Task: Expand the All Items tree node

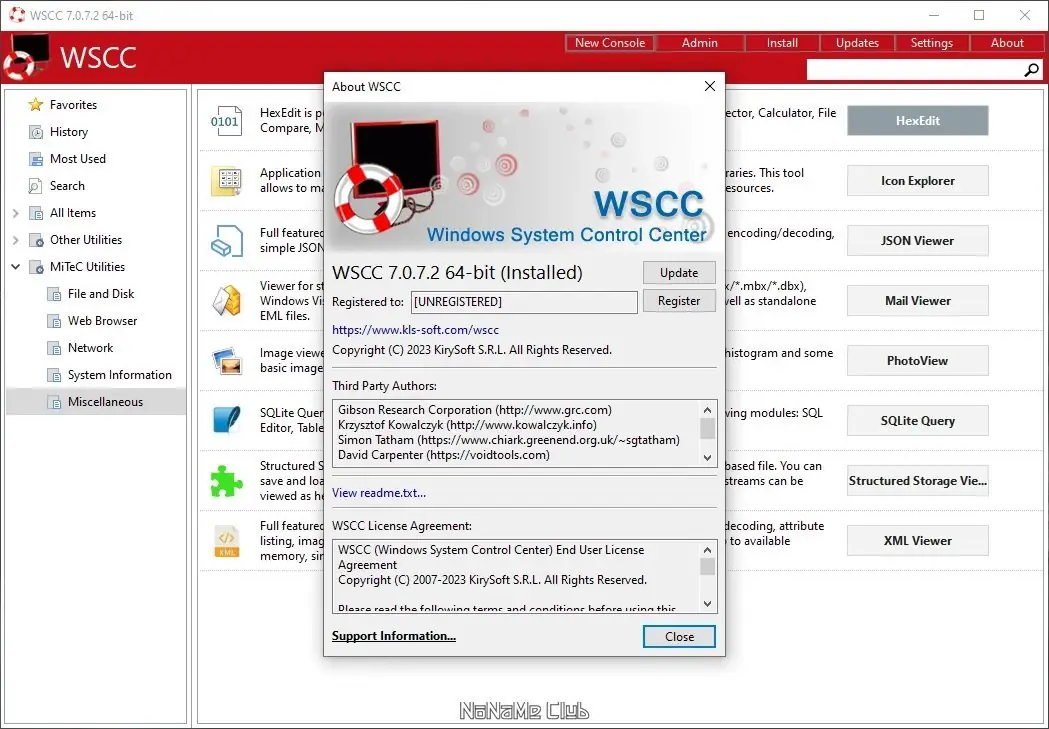Action: tap(15, 213)
